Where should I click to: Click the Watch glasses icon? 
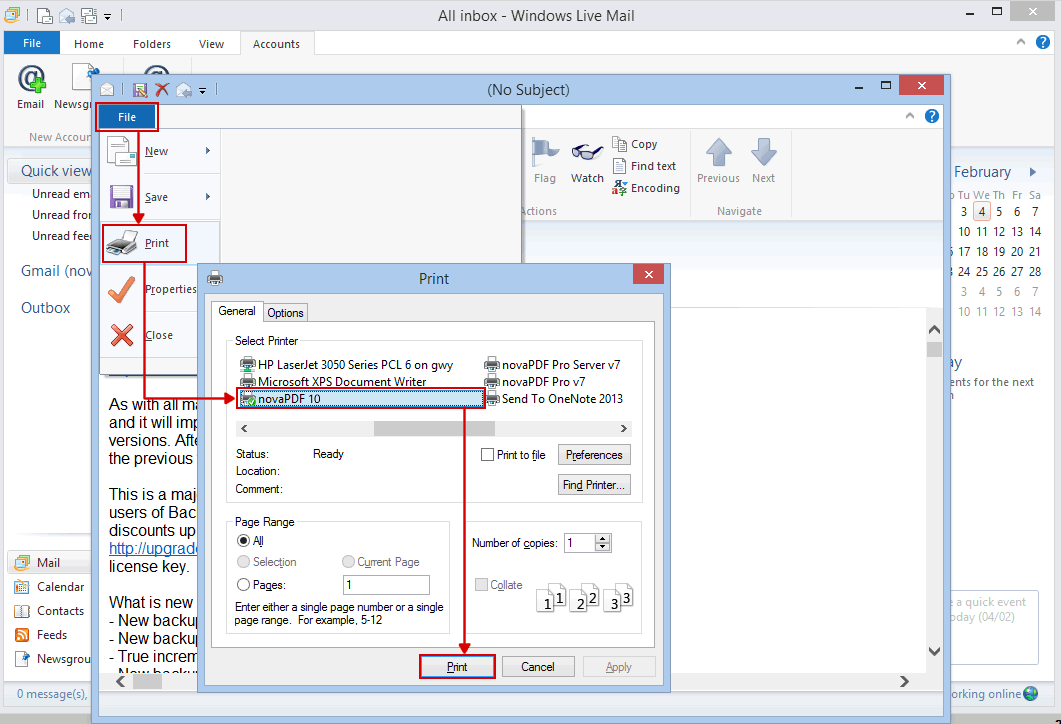coord(587,161)
